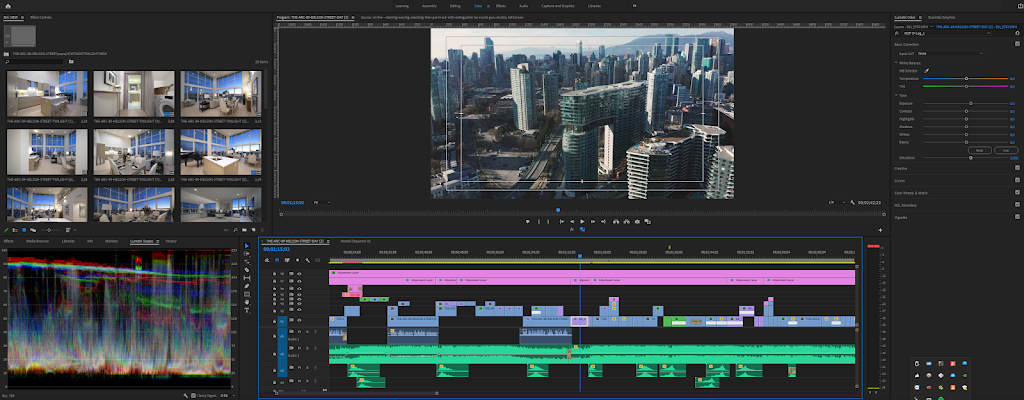The width and height of the screenshot is (1024, 400).
Task: Click the trash Clear icon in project panel
Action: click(261, 230)
